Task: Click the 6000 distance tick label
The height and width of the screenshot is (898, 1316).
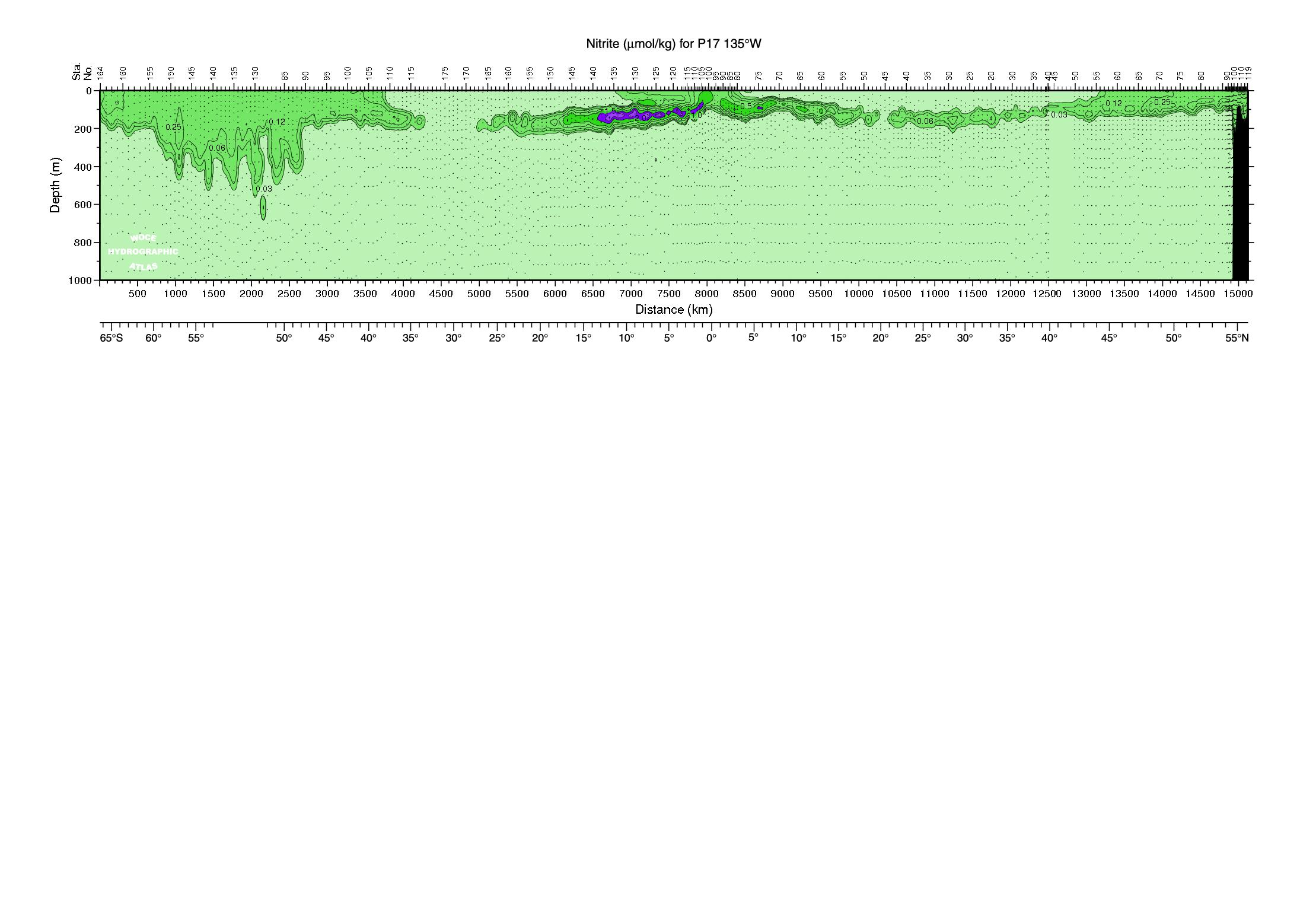Action: click(x=555, y=294)
